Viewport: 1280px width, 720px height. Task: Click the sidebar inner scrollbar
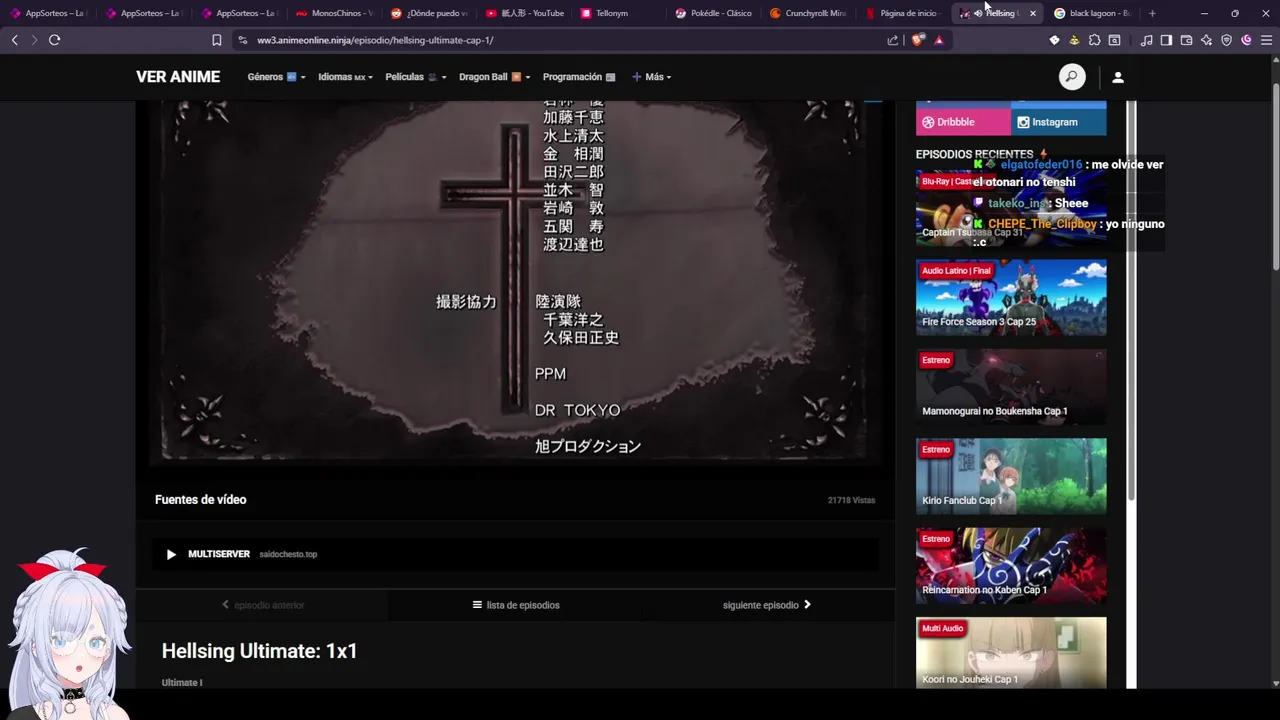[1132, 300]
